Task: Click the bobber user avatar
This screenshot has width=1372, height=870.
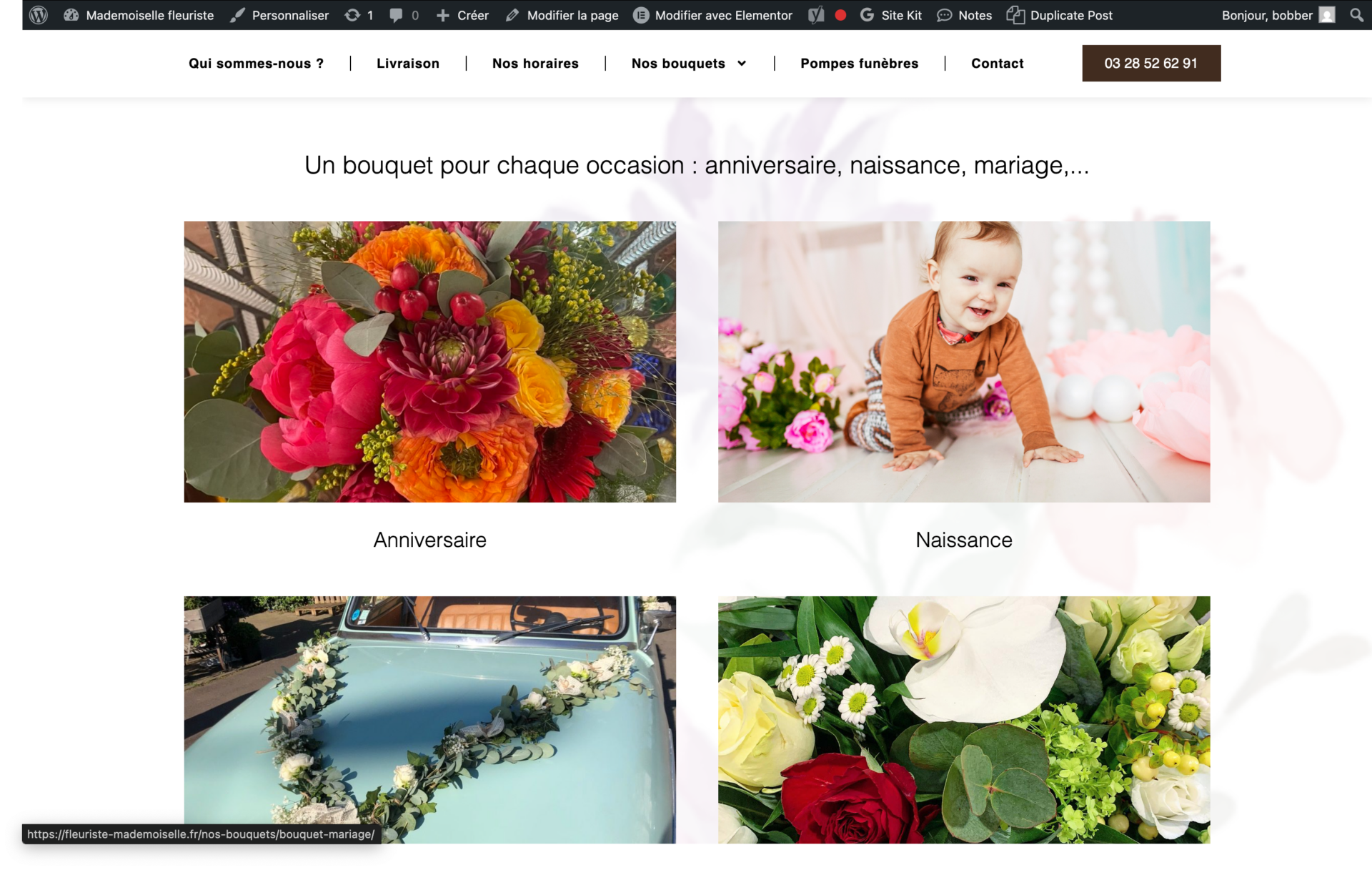Action: (x=1327, y=15)
